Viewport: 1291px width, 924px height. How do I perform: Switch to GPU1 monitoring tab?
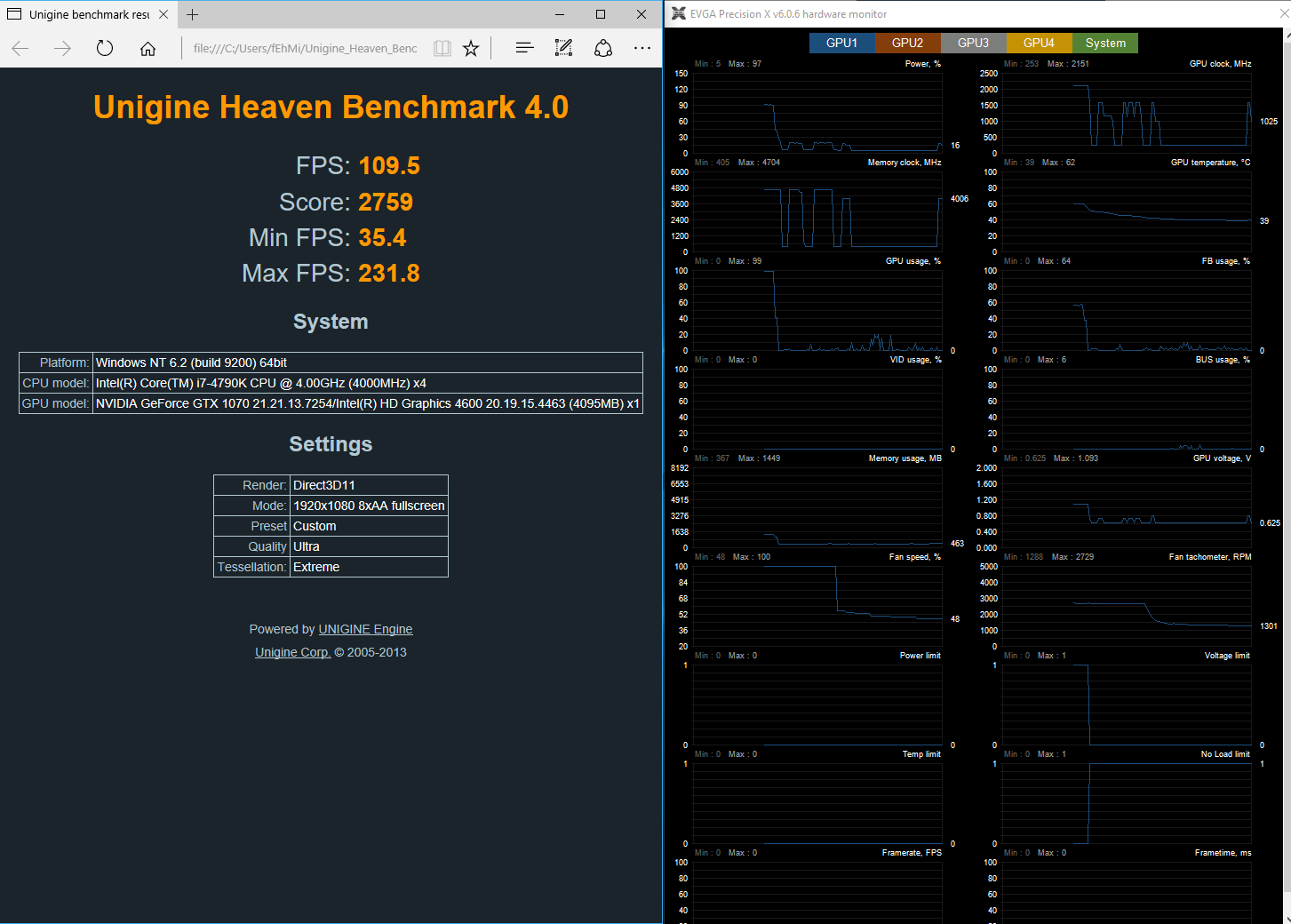coord(842,43)
